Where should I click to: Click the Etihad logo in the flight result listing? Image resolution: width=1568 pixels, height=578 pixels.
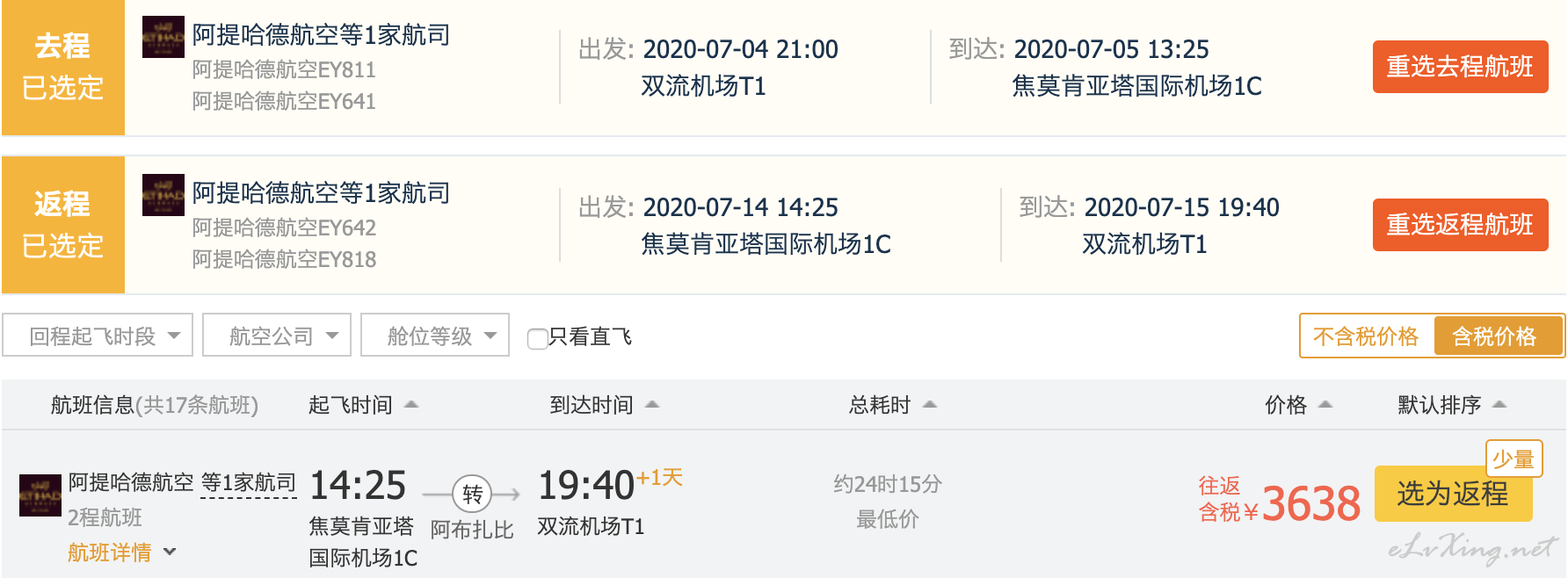(40, 495)
